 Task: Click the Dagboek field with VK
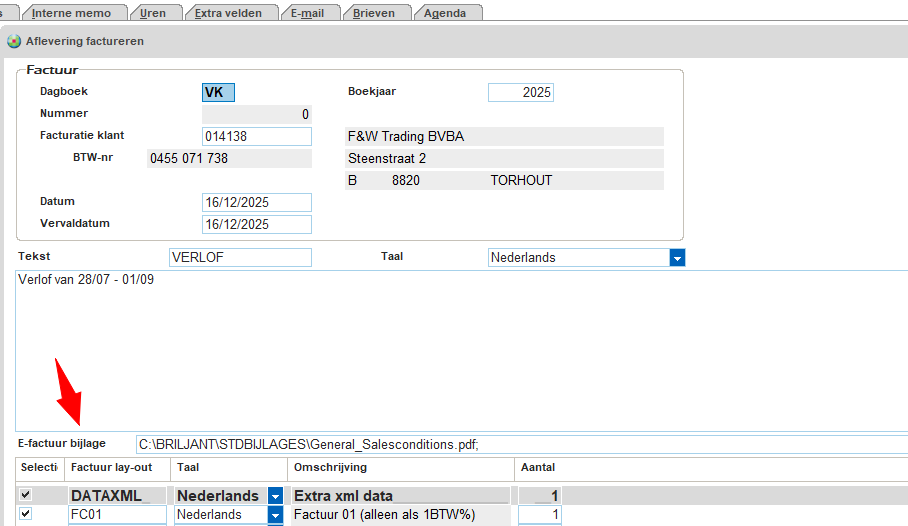coord(218,93)
